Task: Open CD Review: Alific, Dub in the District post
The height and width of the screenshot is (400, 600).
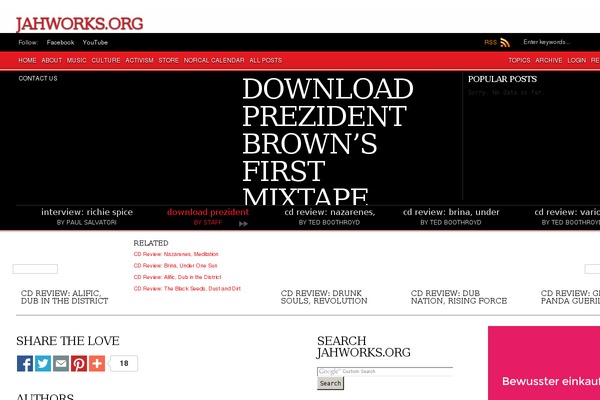Action: [64, 297]
